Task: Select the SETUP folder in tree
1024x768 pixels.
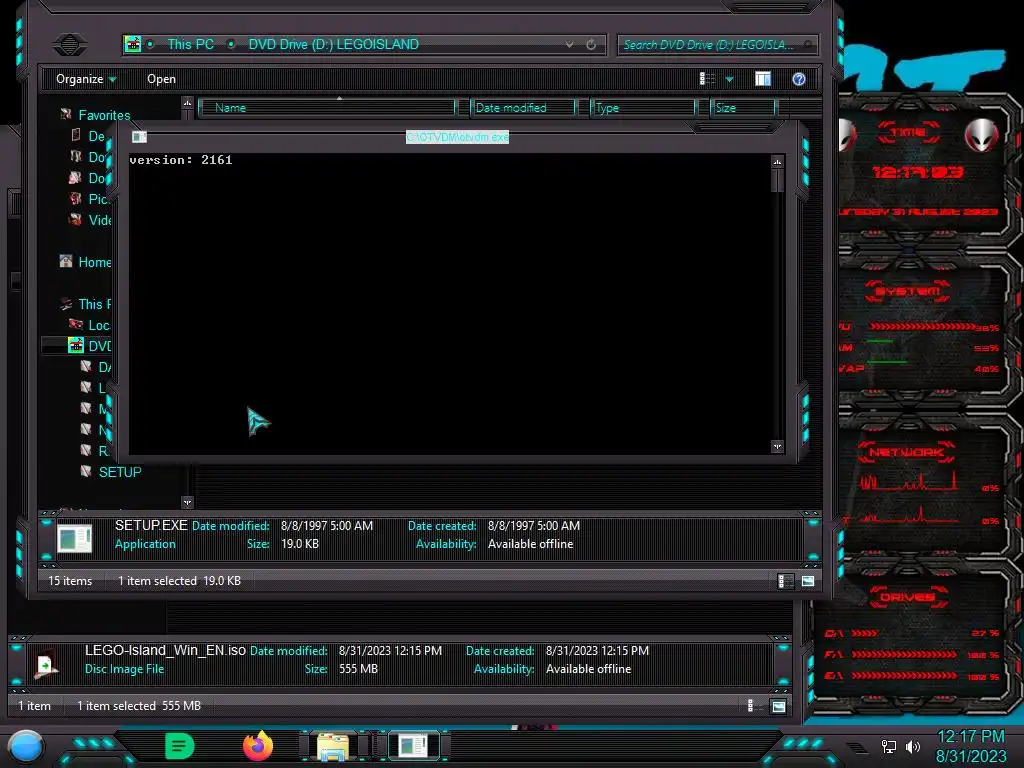Action: click(120, 472)
